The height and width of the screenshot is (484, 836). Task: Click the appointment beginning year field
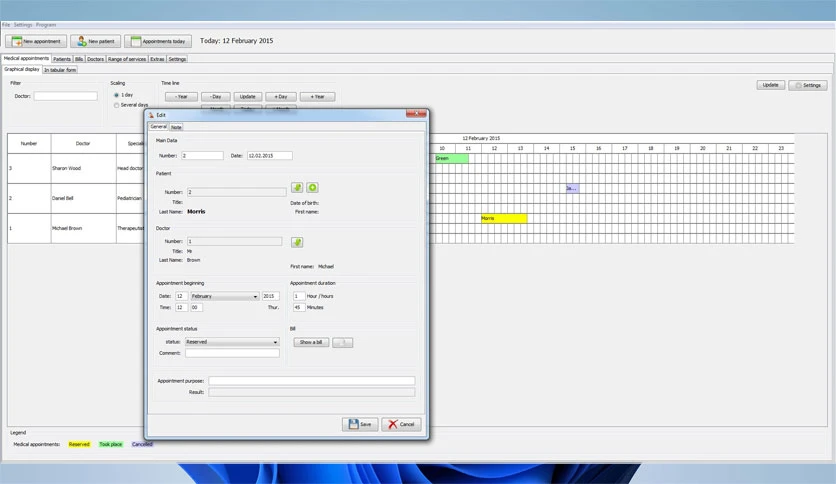(270, 296)
